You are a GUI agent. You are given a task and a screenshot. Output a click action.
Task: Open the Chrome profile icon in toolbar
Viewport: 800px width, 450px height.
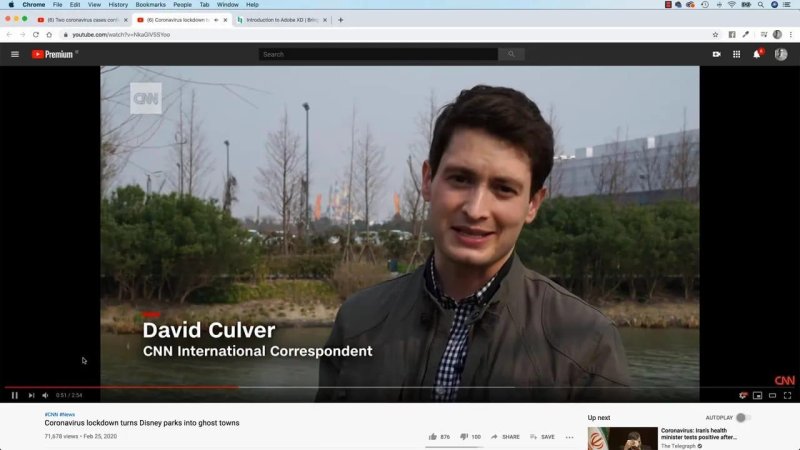click(x=777, y=35)
